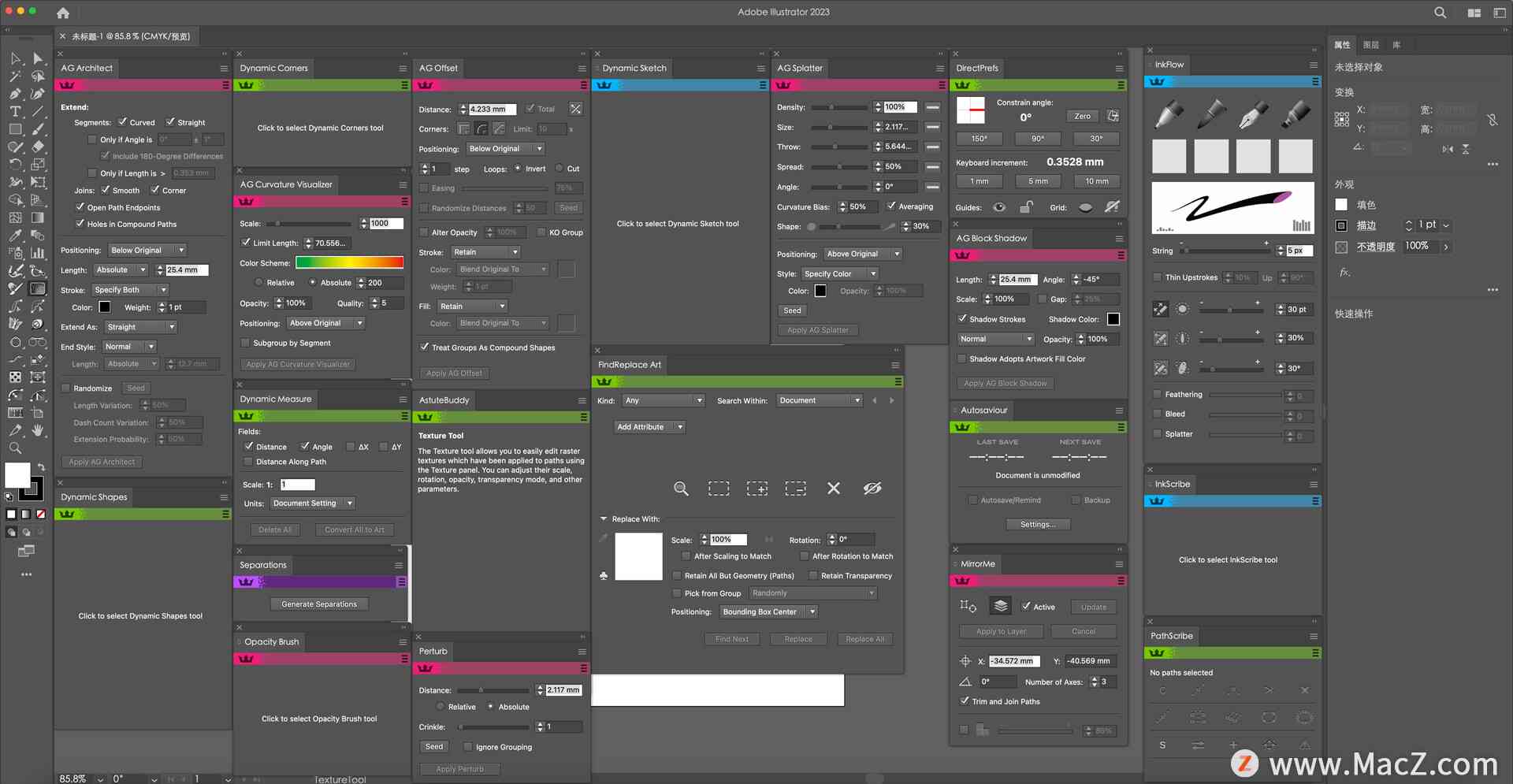Select the Line Segment tool
This screenshot has width=1513, height=784.
[x=38, y=111]
